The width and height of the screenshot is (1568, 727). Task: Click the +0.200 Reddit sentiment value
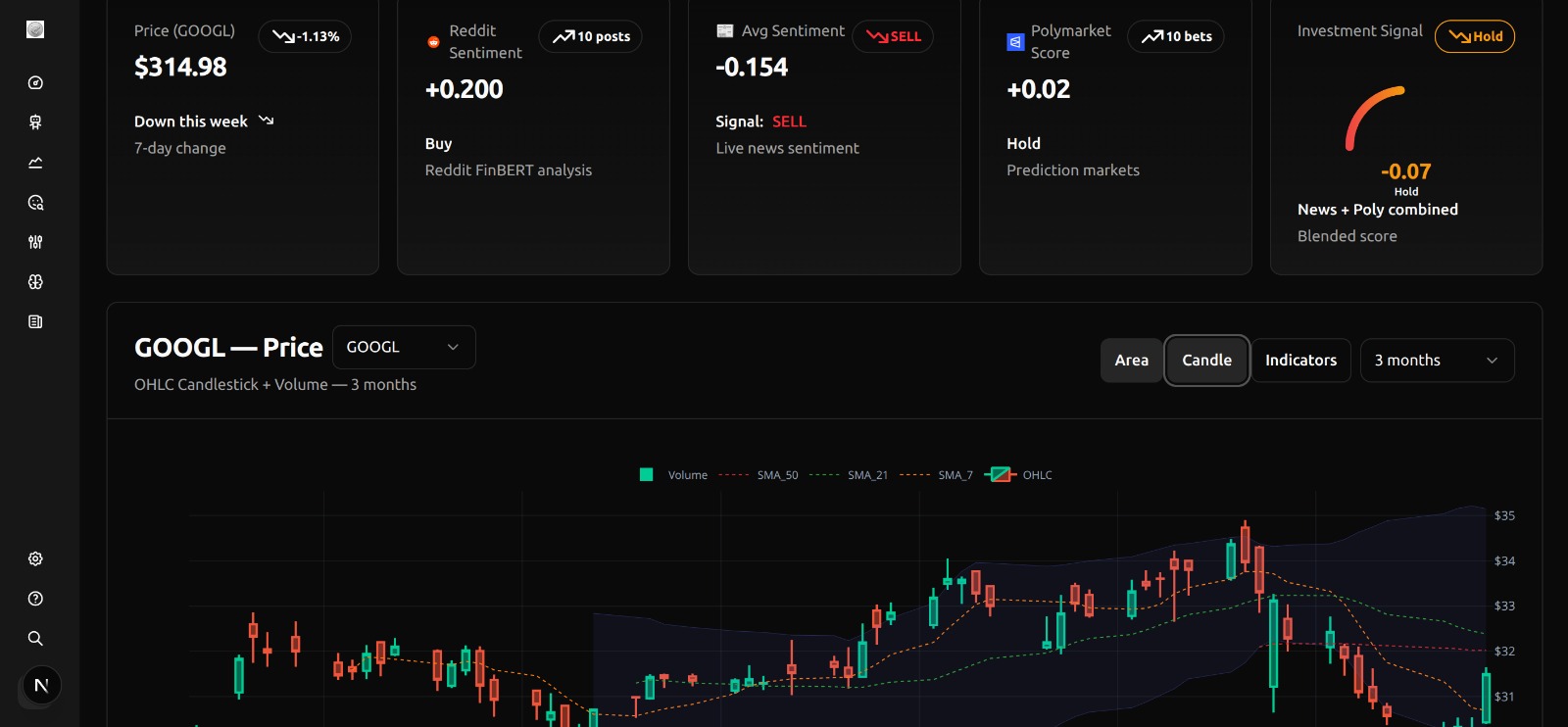(465, 89)
